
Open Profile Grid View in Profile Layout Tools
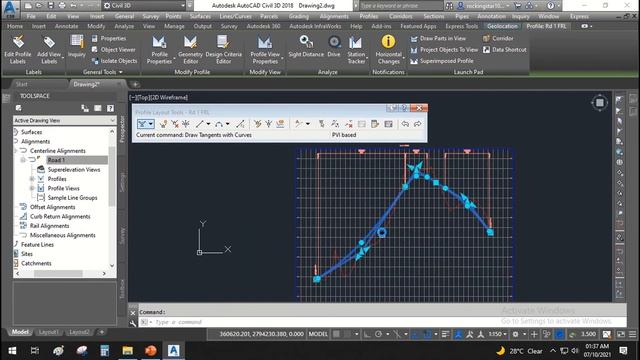[x=388, y=124]
